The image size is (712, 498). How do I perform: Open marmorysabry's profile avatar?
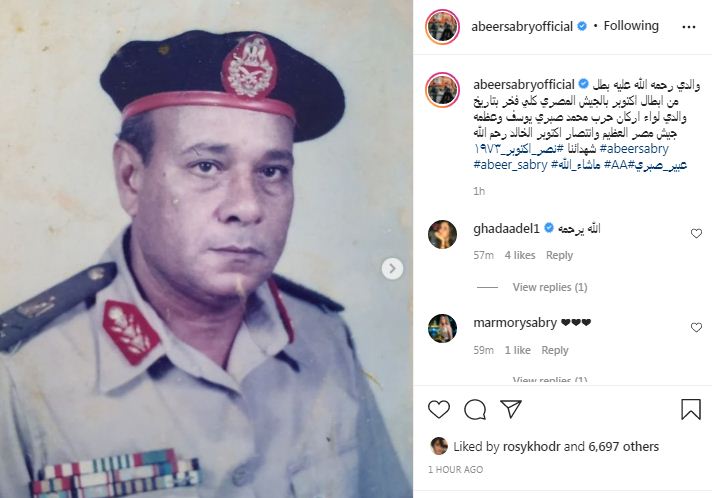[x=443, y=328]
